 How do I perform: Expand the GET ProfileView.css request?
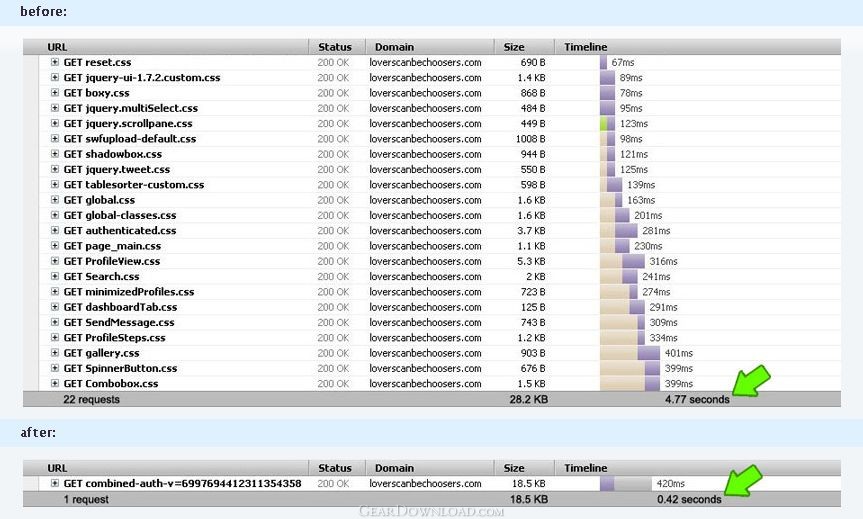coord(54,261)
